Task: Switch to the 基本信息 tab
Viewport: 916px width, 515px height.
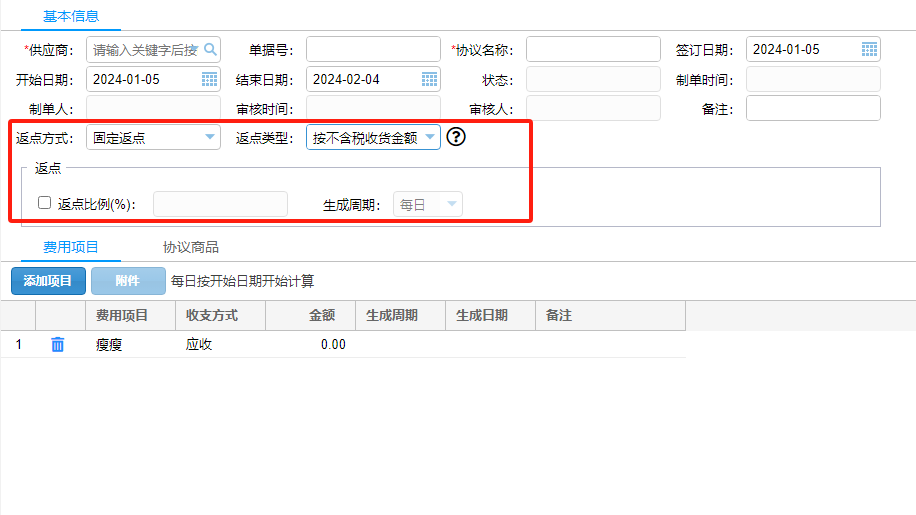Action: (71, 16)
